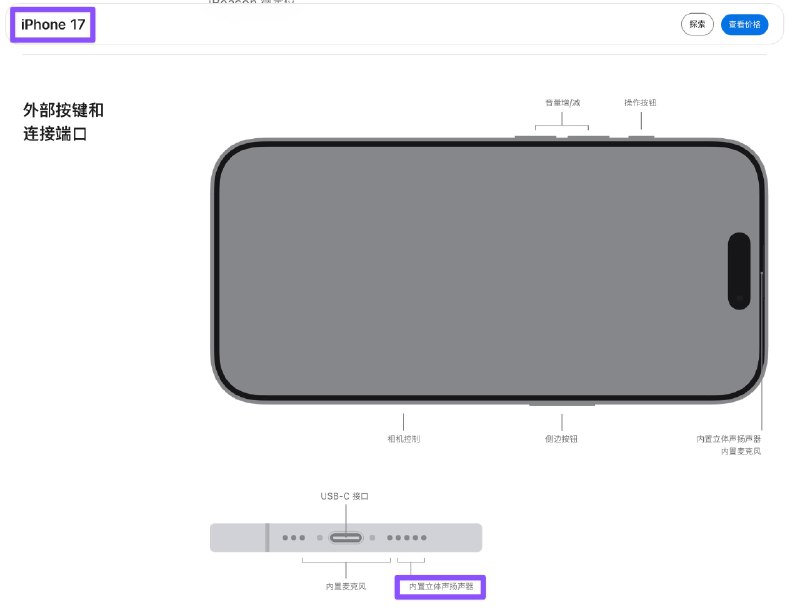The image size is (800, 615).
Task: Click the 内置立体声扬声器 speaker label beside phone
Action: click(x=731, y=437)
